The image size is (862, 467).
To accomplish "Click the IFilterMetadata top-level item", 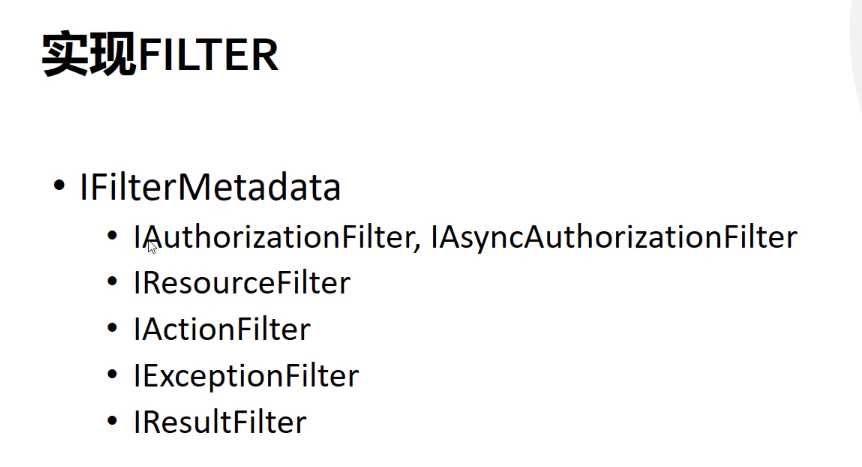I will point(211,187).
